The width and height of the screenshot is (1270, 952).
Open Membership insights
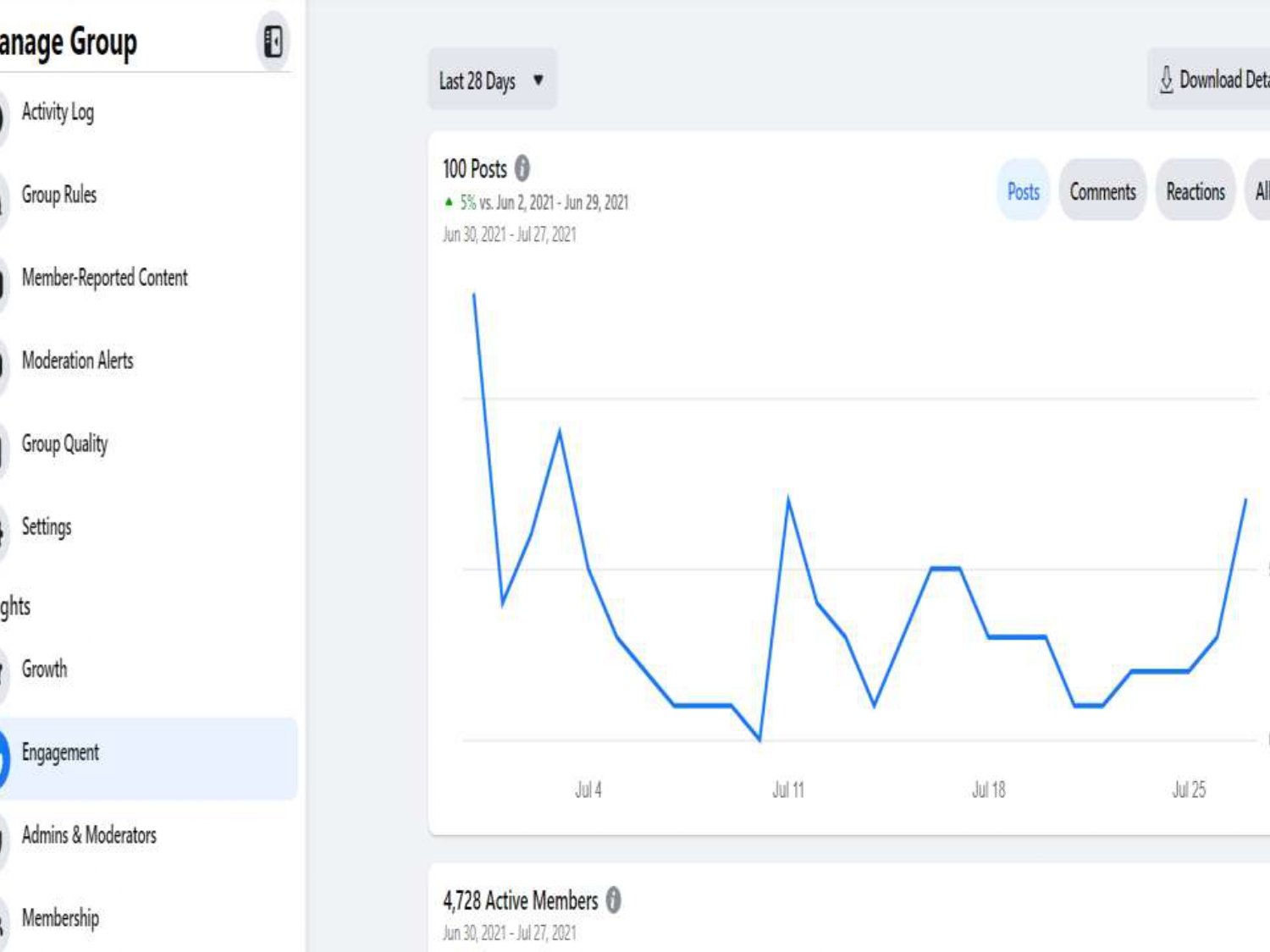pos(60,917)
